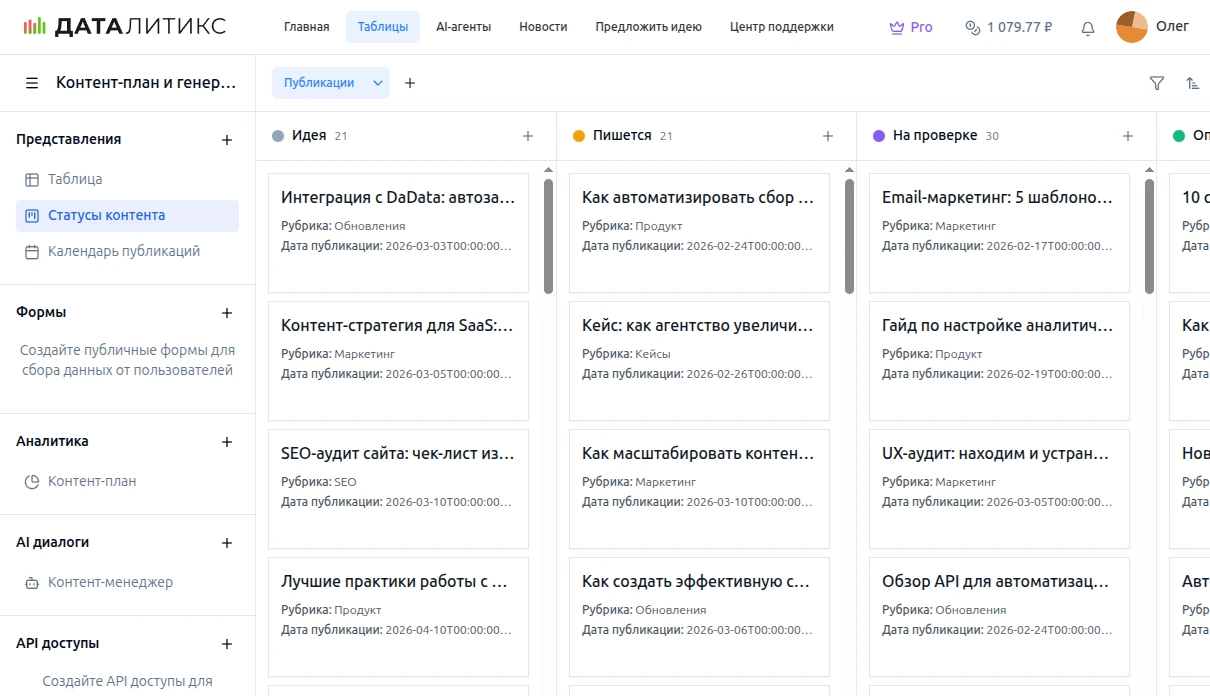Add new item in API доступы section
Viewport: 1210px width, 696px height.
click(x=227, y=644)
